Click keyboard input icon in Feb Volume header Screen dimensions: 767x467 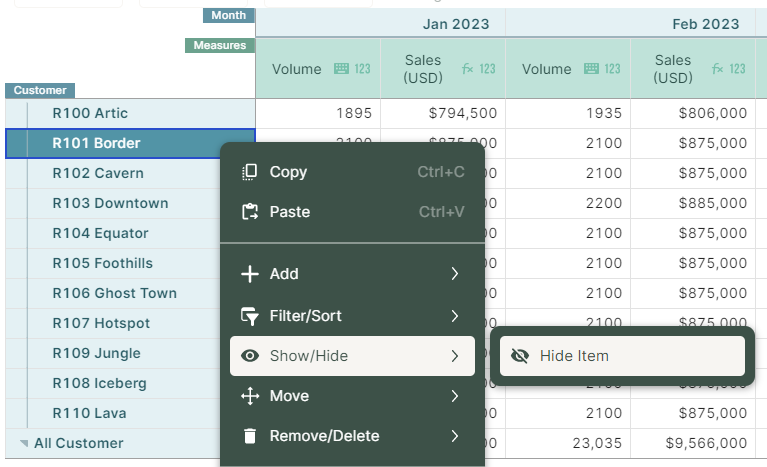tap(591, 68)
